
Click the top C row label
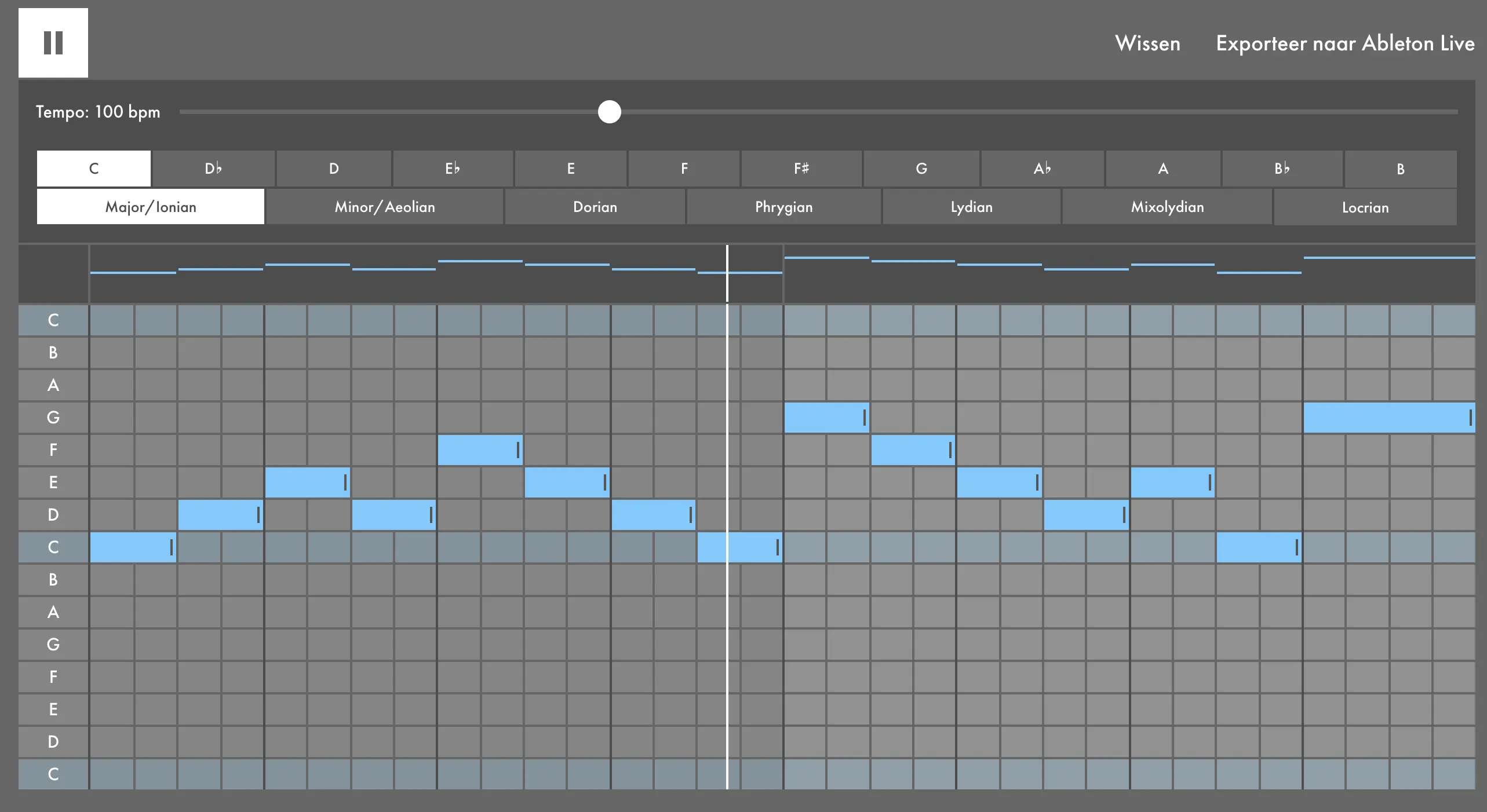pos(53,320)
